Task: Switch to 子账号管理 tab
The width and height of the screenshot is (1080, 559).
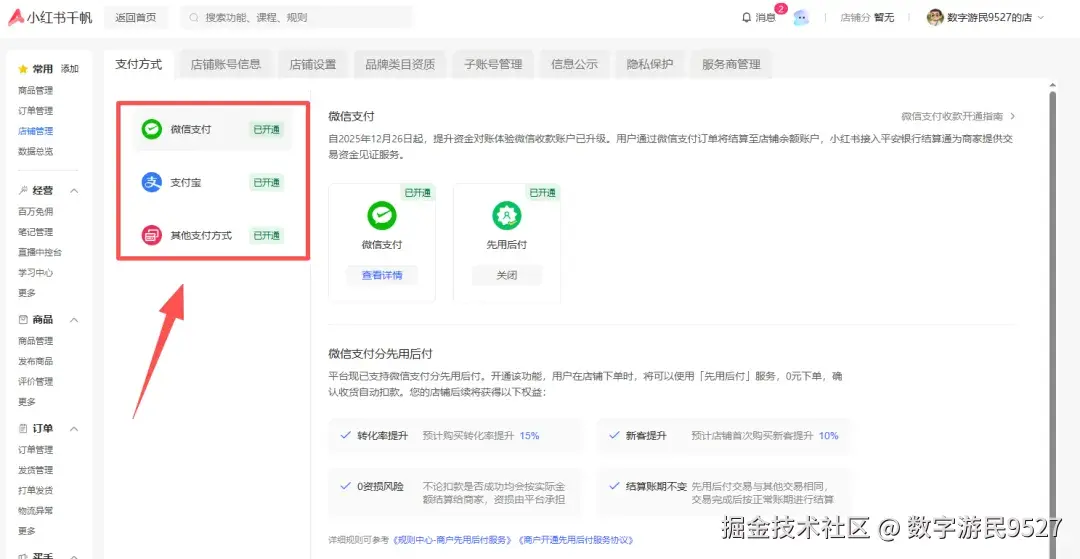Action: [x=493, y=65]
